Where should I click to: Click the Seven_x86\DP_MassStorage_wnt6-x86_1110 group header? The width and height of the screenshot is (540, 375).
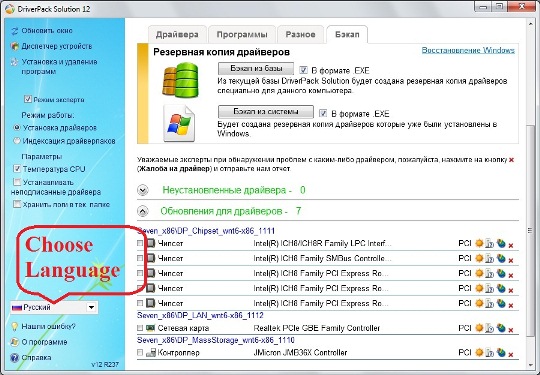[216, 340]
